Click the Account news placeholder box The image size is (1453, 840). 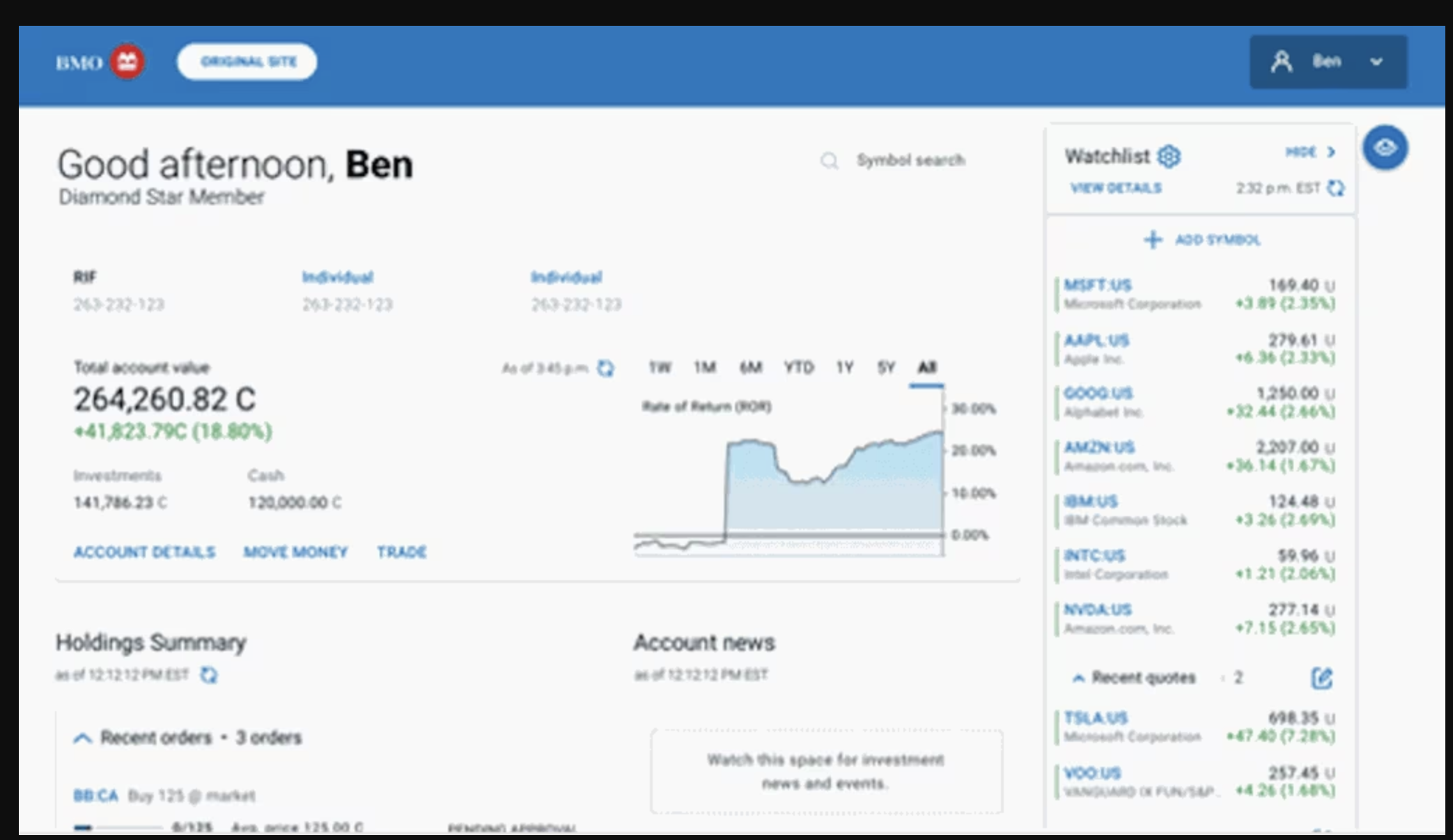click(x=826, y=771)
